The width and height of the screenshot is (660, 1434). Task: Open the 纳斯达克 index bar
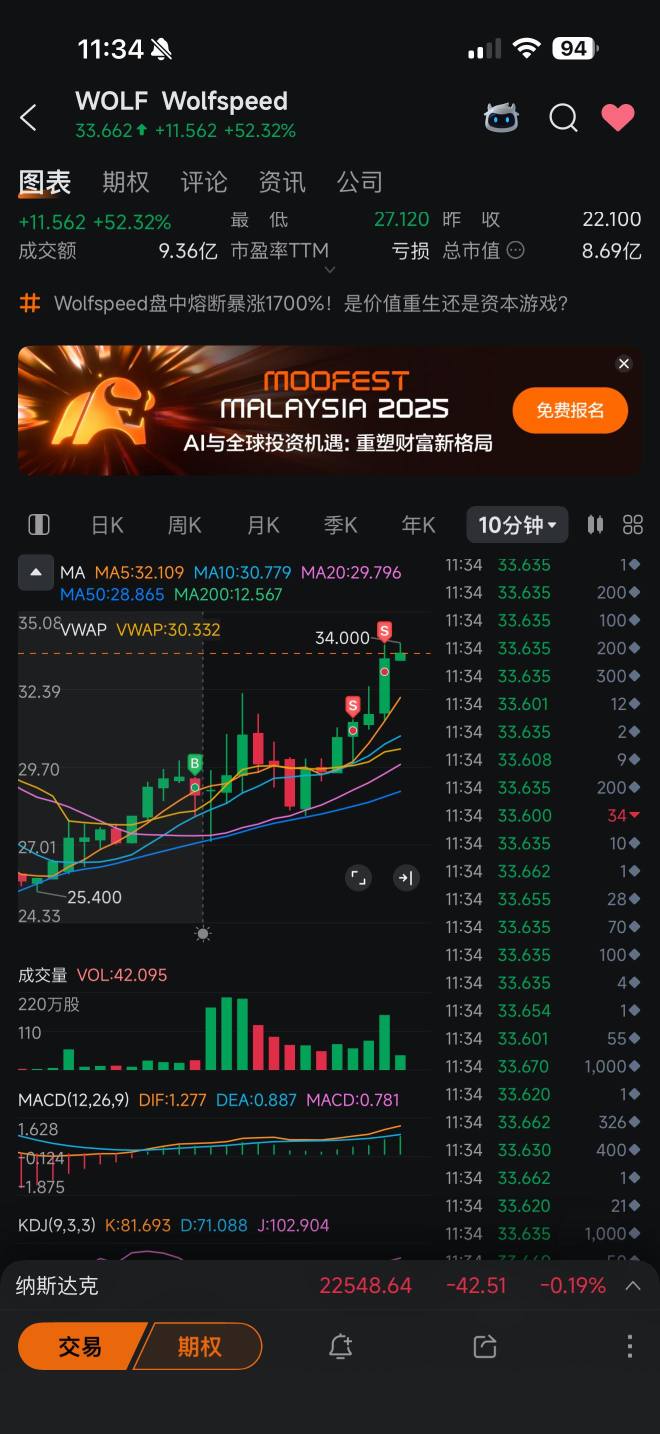point(330,1286)
